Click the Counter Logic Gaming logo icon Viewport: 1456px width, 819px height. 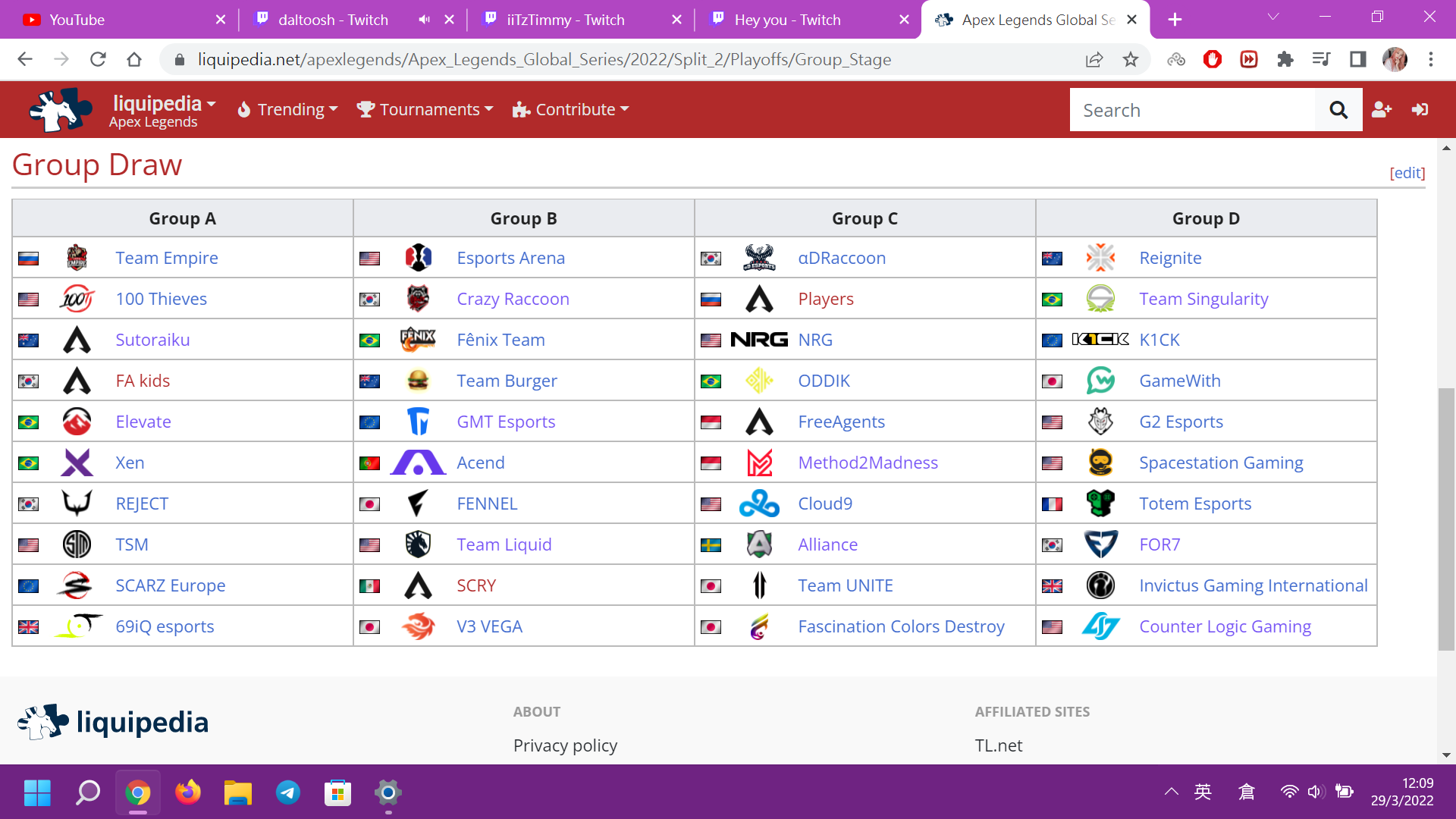tap(1100, 626)
